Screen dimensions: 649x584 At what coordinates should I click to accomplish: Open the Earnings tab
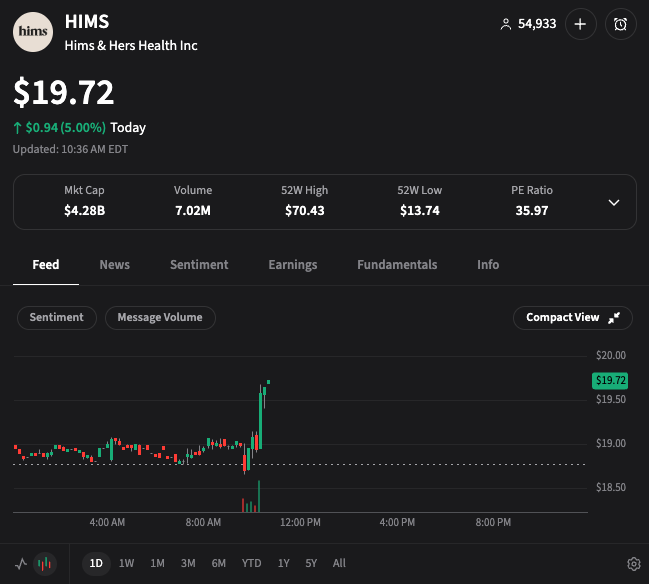293,265
